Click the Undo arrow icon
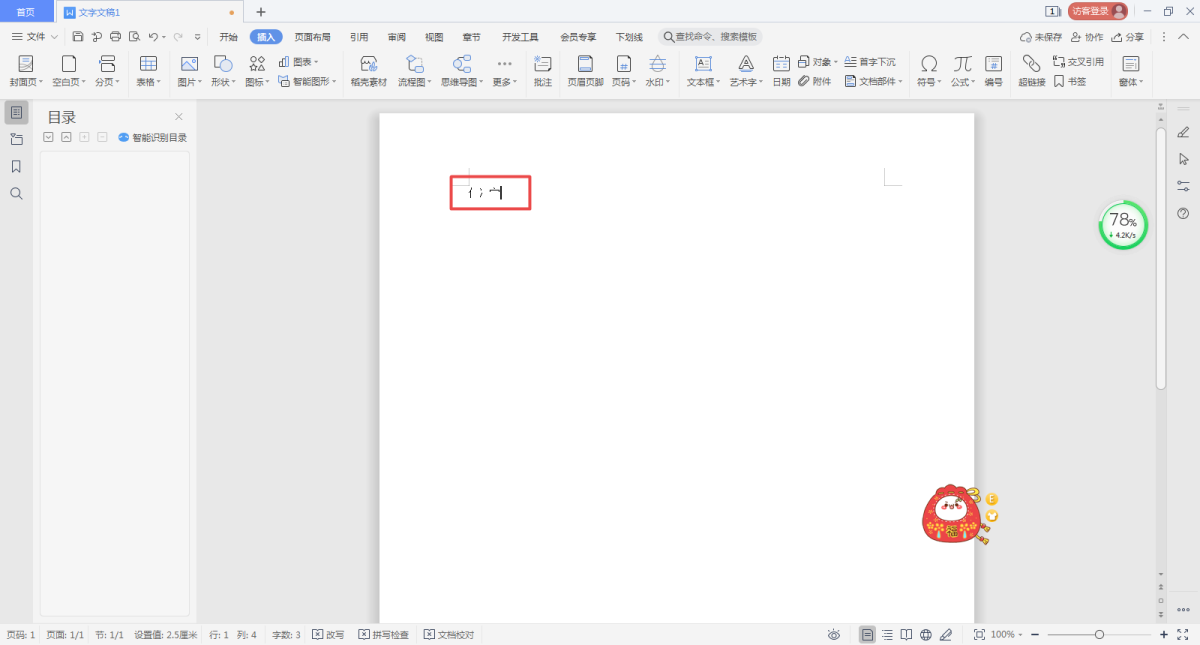 click(153, 37)
